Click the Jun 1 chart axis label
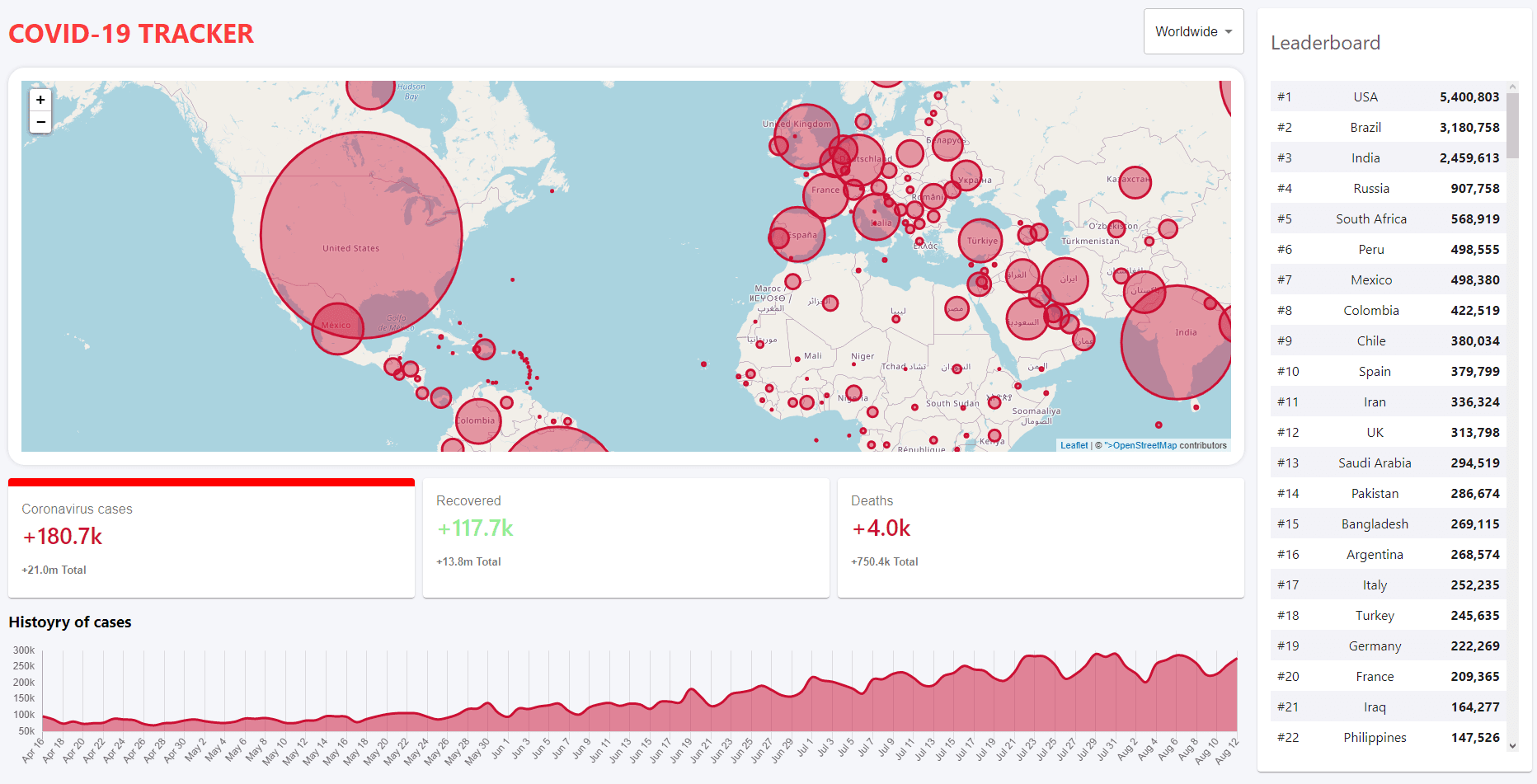The image size is (1537, 784). pyautogui.click(x=501, y=748)
